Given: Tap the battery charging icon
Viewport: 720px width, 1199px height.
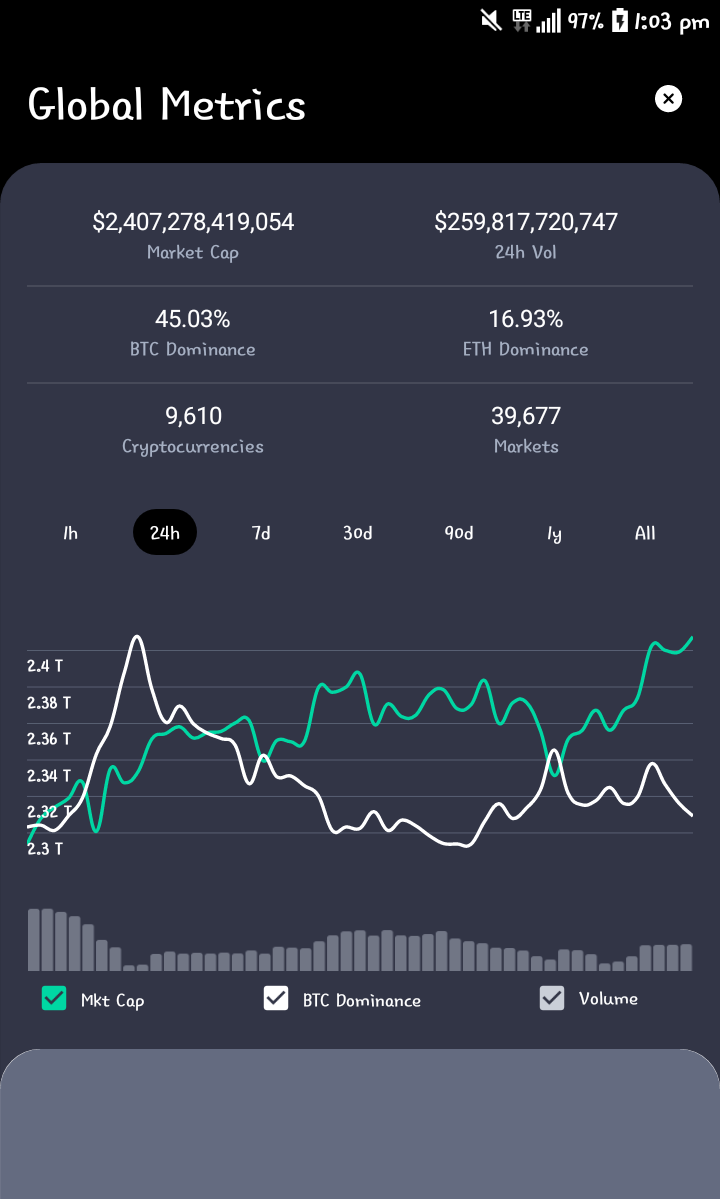Looking at the screenshot, I should pos(620,21).
